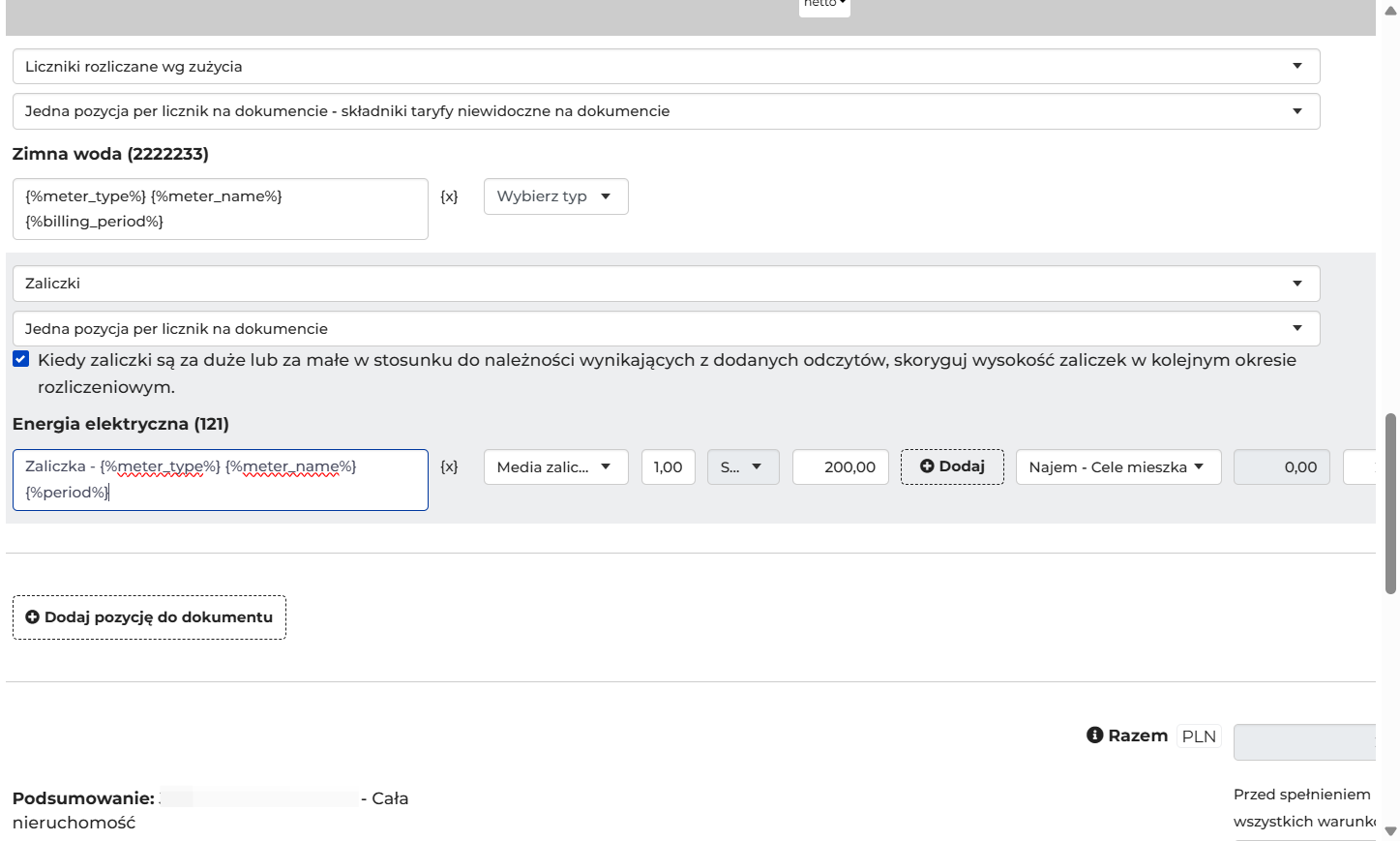This screenshot has width=1400, height=841.
Task: Click the scrollbar up arrow
Action: 1390,11
